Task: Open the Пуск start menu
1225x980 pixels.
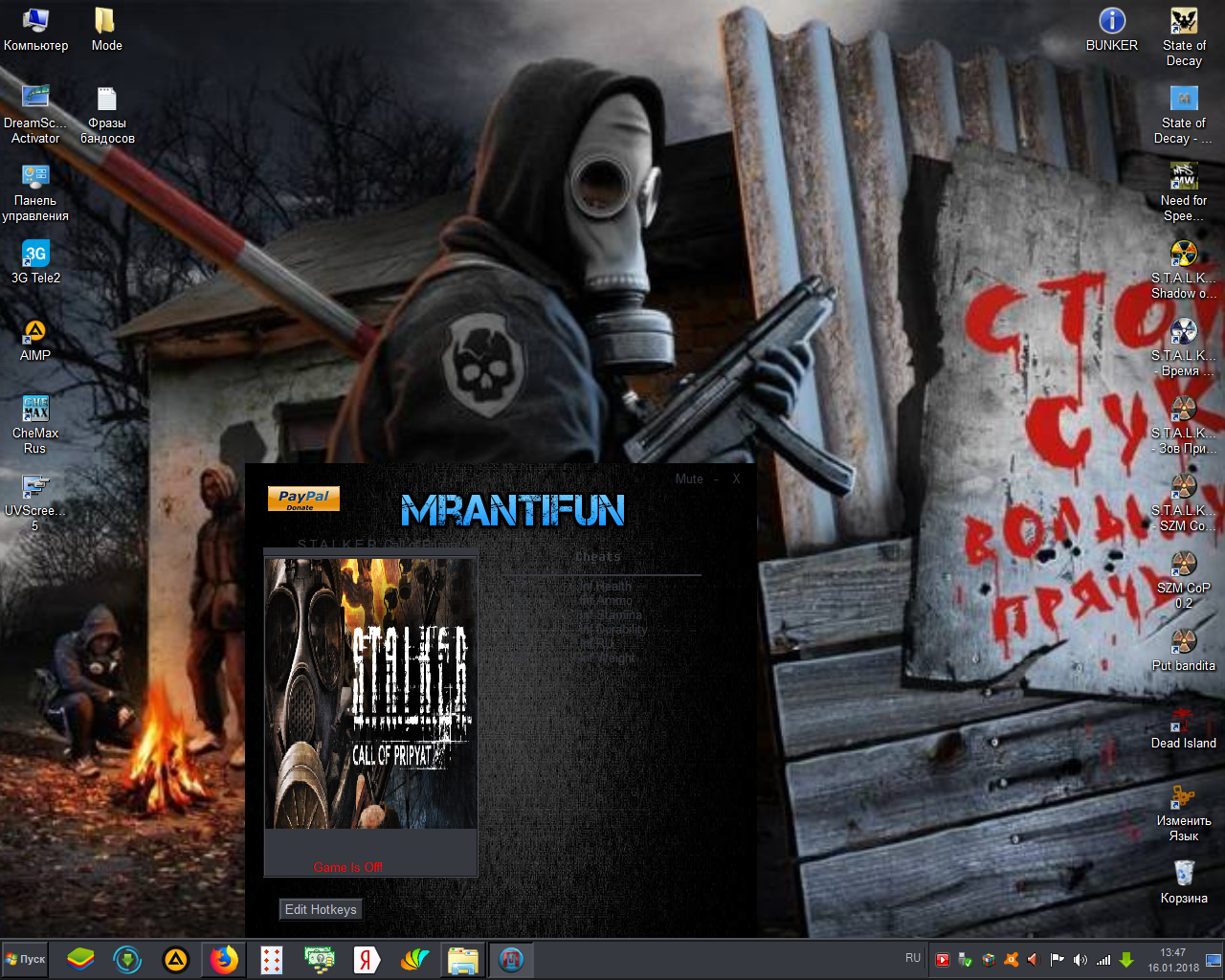Action: pos(25,959)
